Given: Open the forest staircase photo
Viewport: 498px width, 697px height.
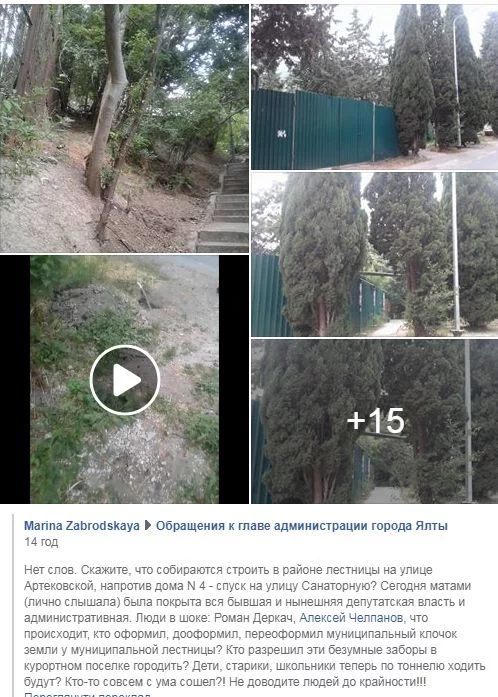Looking at the screenshot, I should [124, 128].
